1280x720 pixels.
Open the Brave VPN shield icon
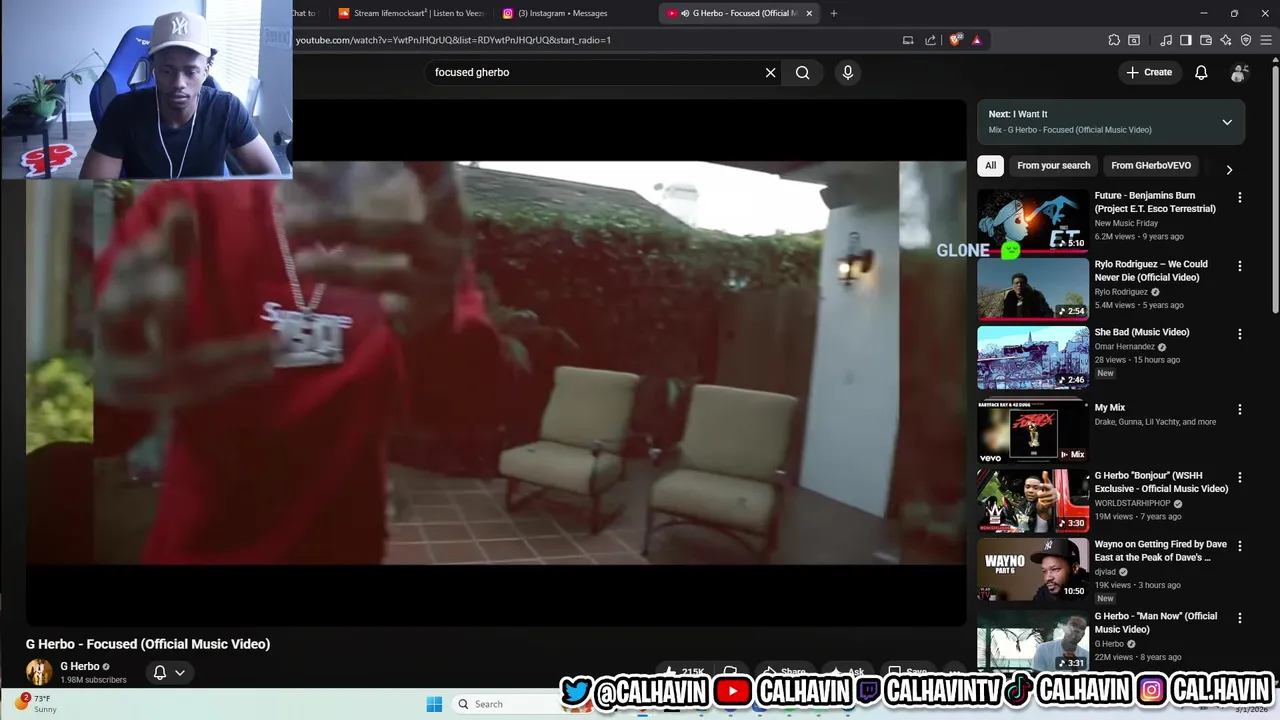pyautogui.click(x=1246, y=40)
